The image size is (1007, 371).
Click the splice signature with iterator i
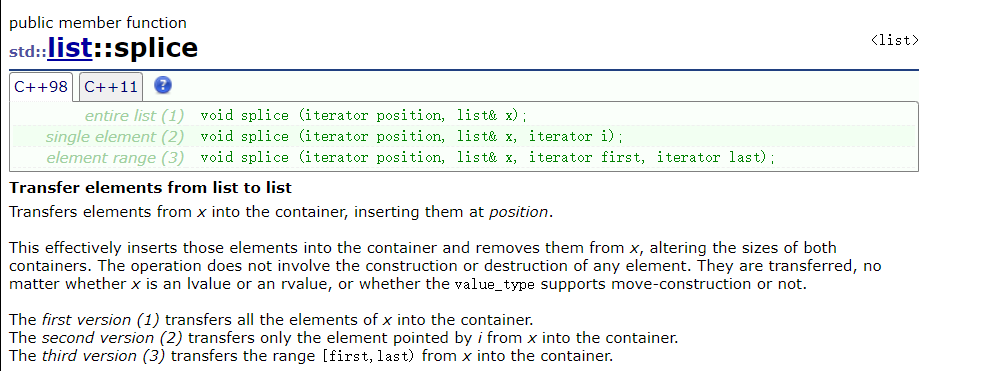click(x=412, y=137)
